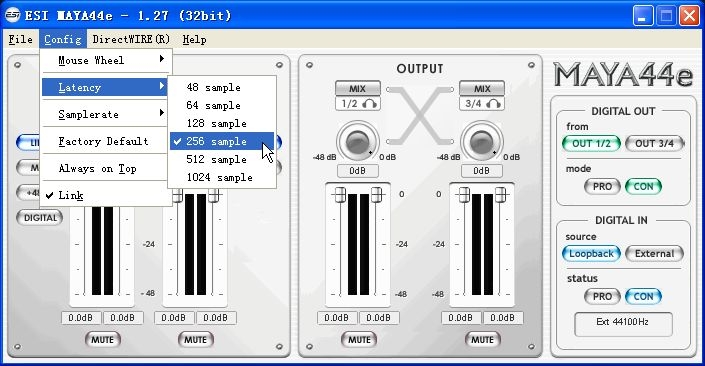Close the open Config menu
Screen dimensions: 705x366
click(x=62, y=40)
